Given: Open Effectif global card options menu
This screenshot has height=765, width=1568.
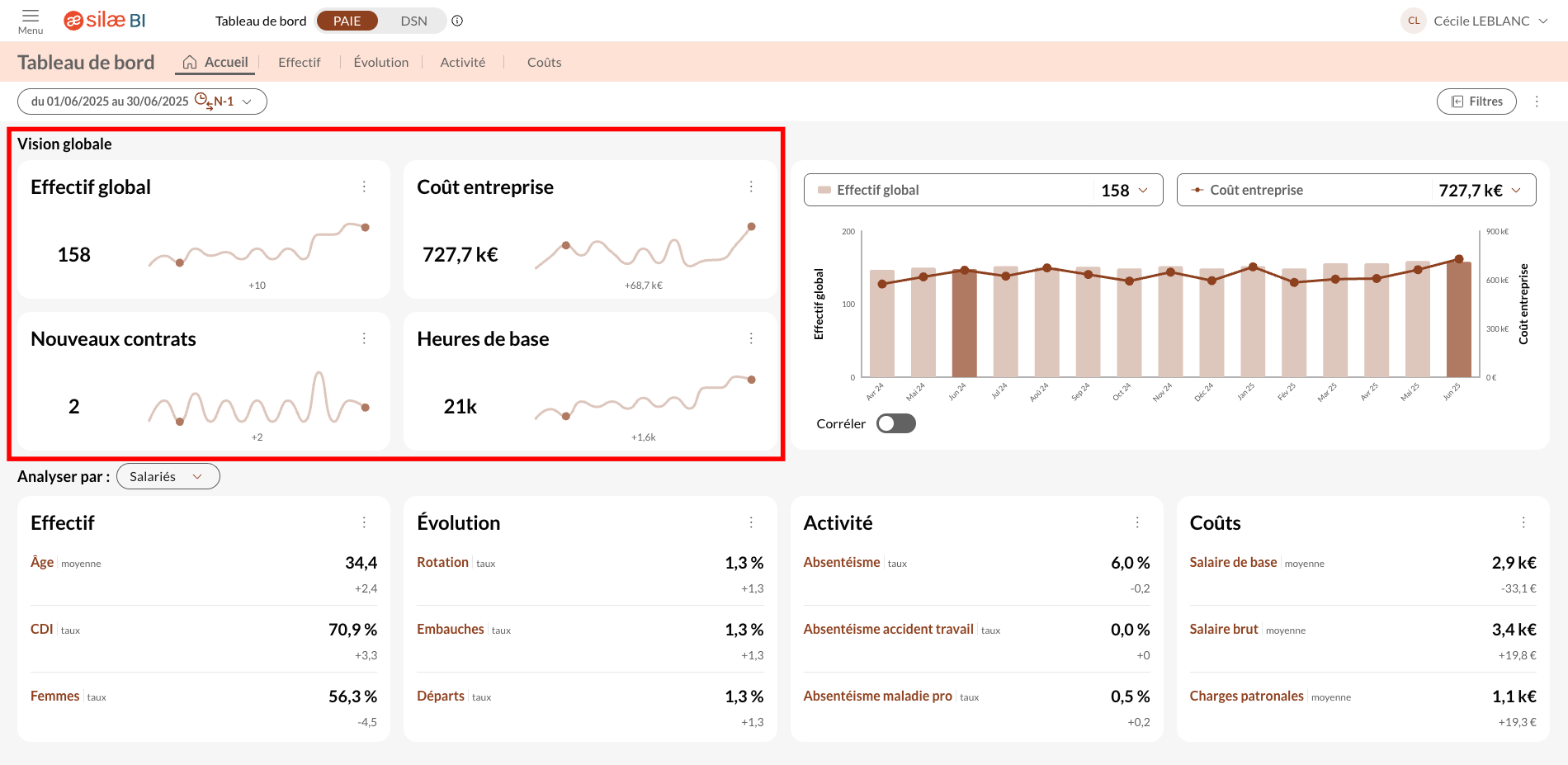Looking at the screenshot, I should tap(364, 187).
